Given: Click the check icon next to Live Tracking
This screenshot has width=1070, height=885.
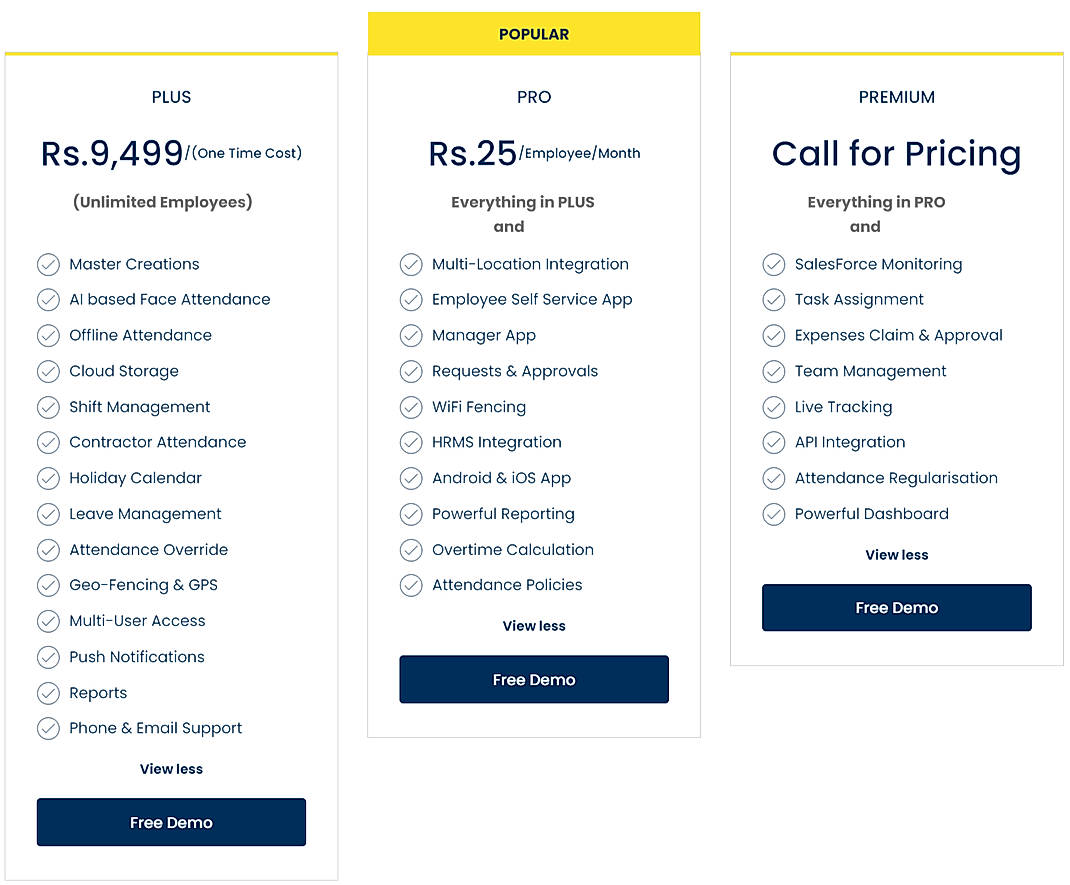Looking at the screenshot, I should point(774,406).
